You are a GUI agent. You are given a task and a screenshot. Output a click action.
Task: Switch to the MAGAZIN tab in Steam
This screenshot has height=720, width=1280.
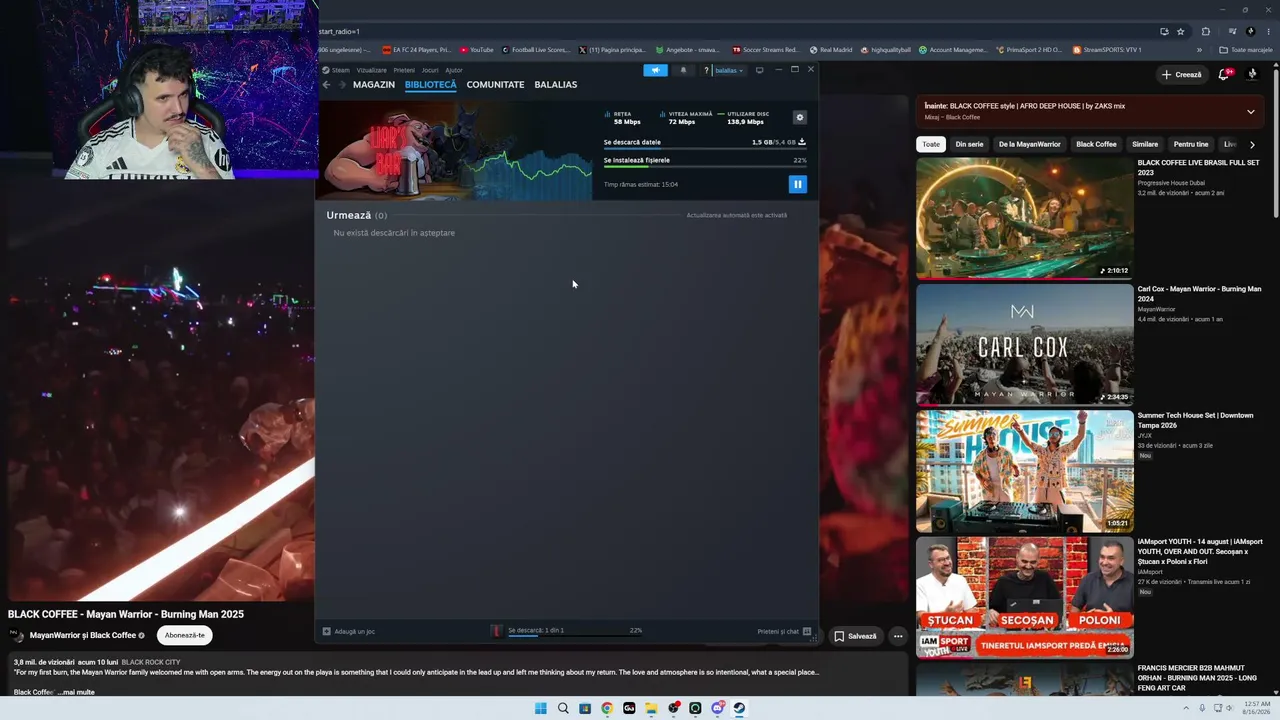point(374,85)
